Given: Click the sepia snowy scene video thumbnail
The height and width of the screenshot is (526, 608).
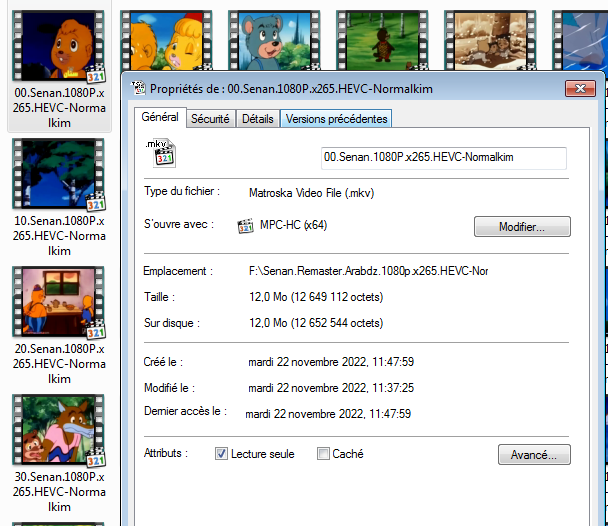Looking at the screenshot, I should click(490, 41).
